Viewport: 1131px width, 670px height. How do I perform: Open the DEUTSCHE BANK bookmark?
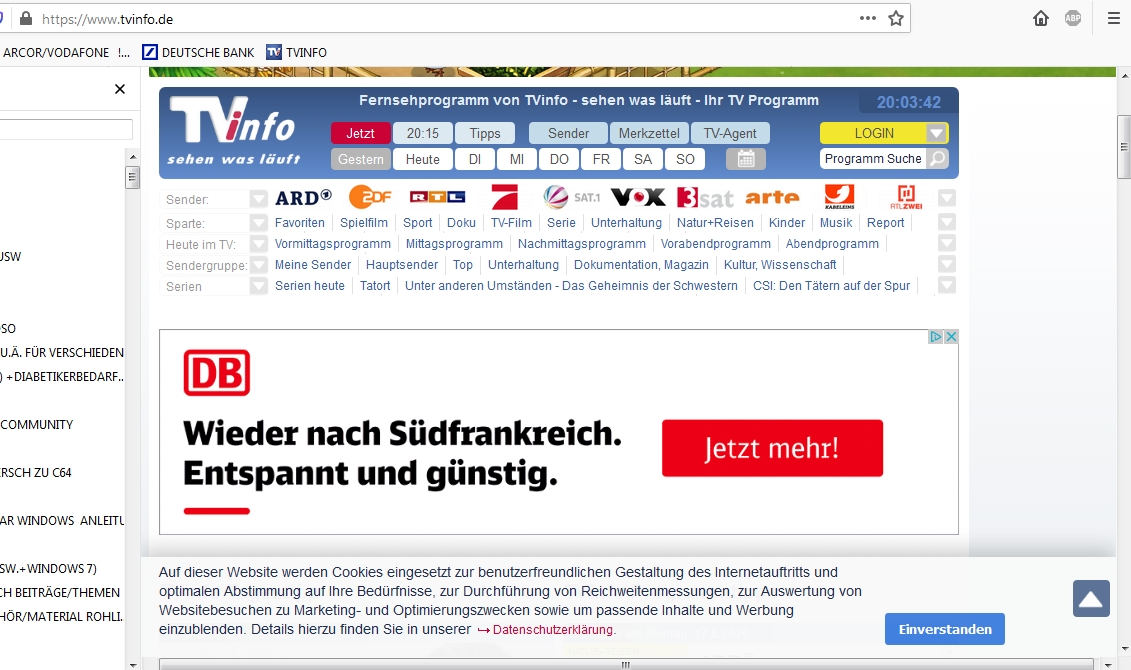[x=198, y=52]
